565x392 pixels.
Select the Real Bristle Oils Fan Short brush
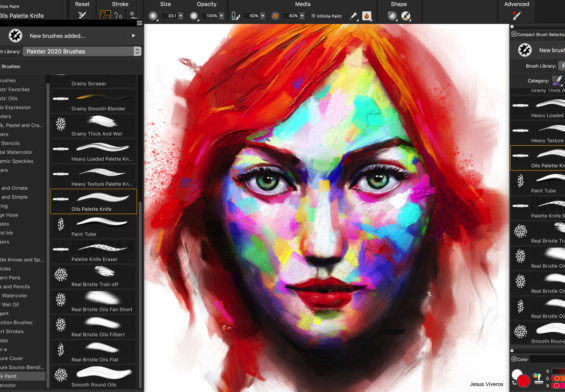[93, 302]
